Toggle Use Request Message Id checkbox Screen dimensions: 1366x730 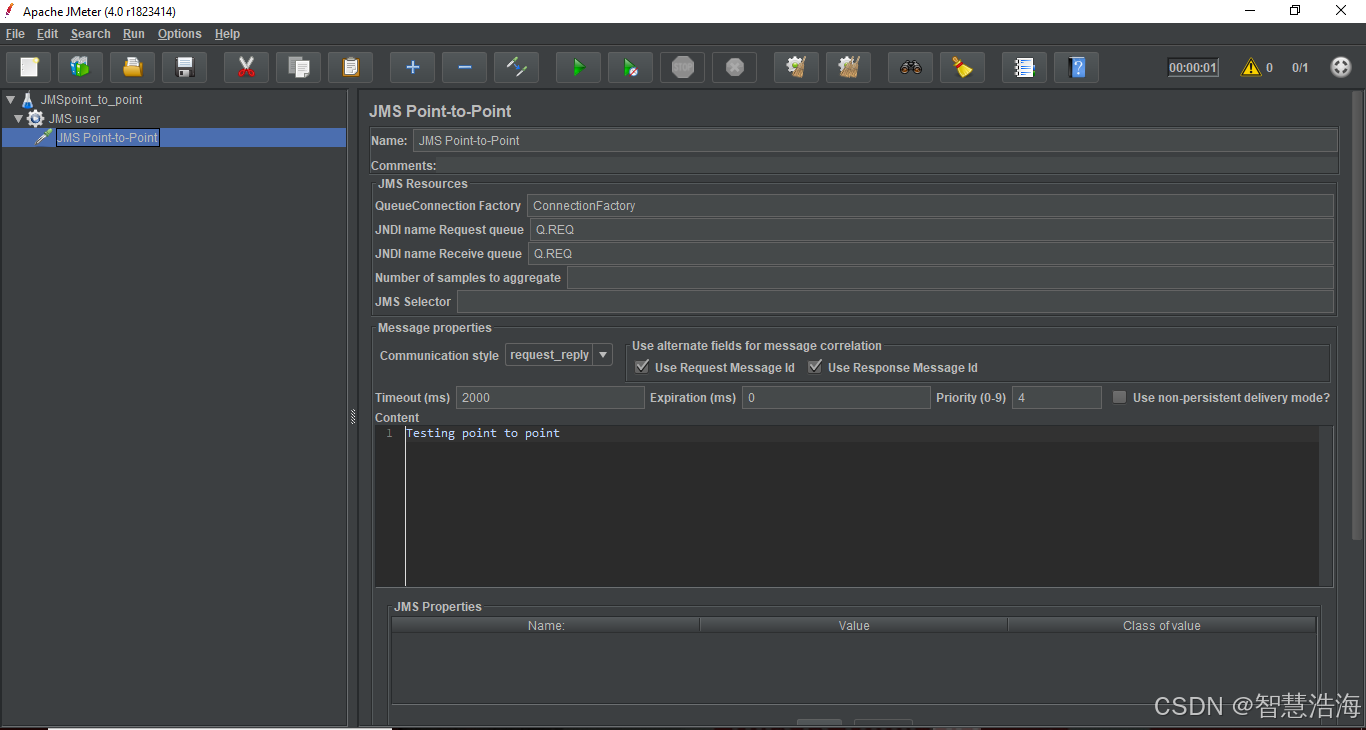pyautogui.click(x=642, y=367)
